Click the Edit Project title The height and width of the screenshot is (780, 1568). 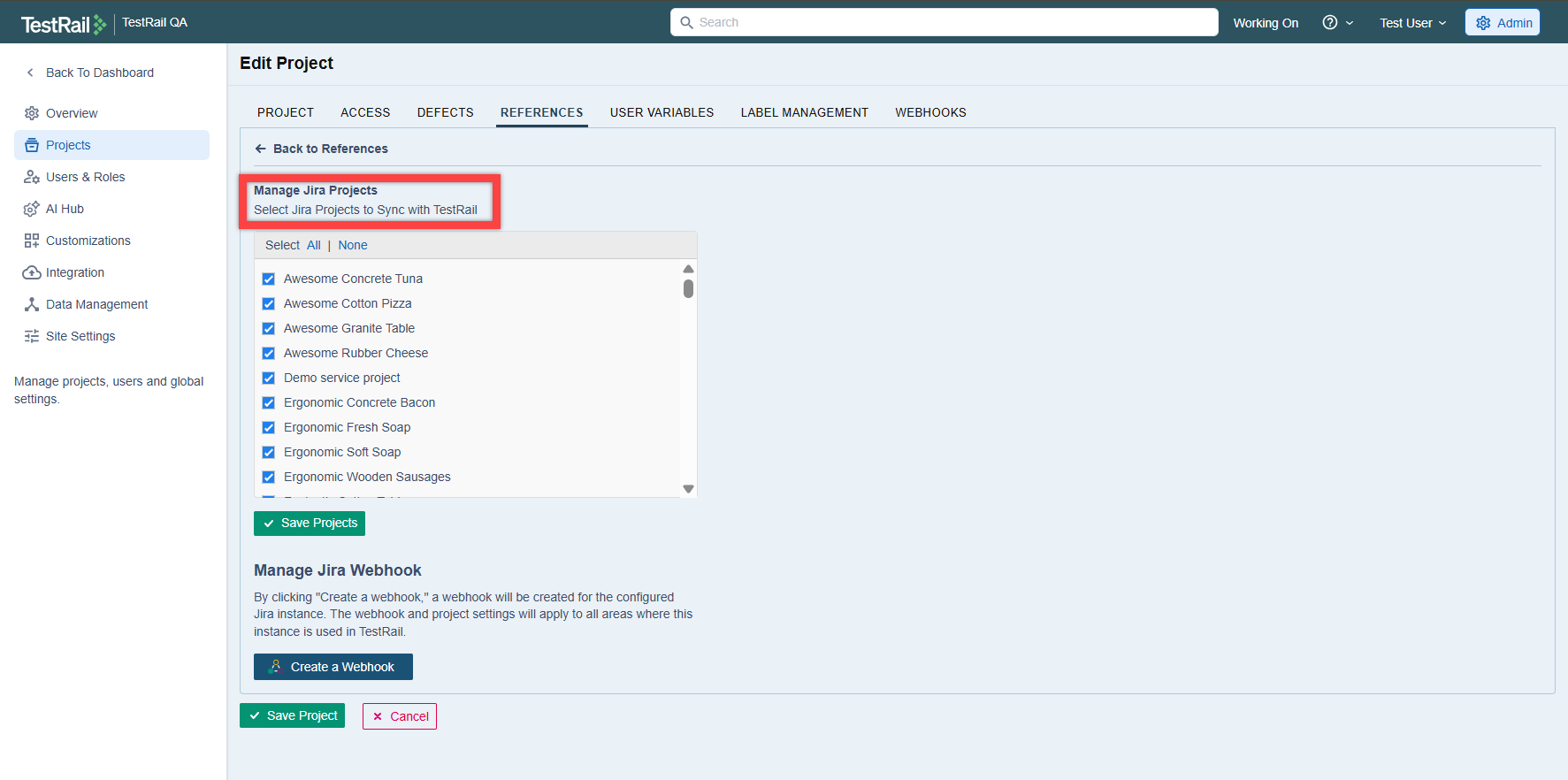[x=287, y=63]
